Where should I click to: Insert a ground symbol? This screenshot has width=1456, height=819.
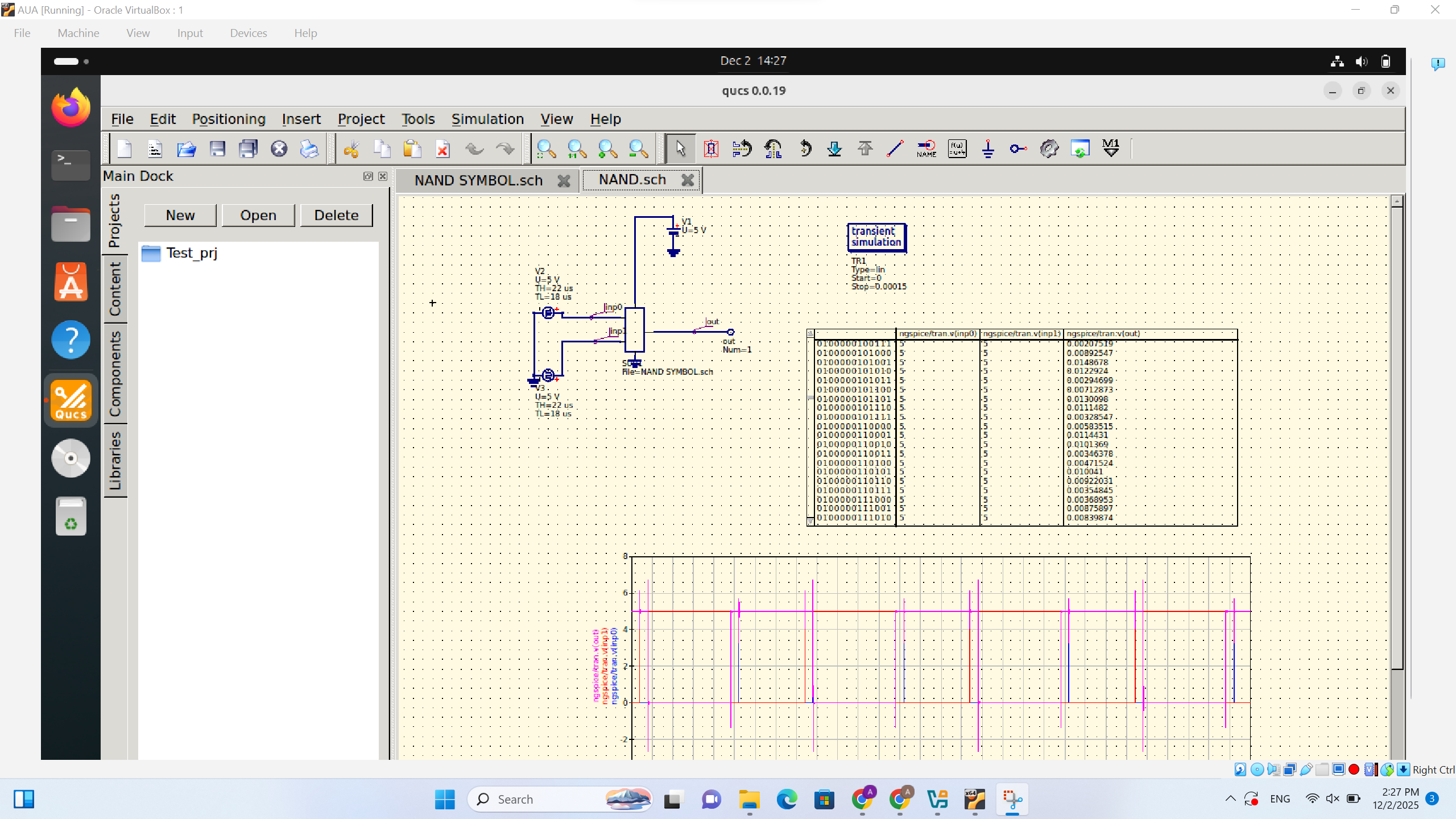pos(988,149)
